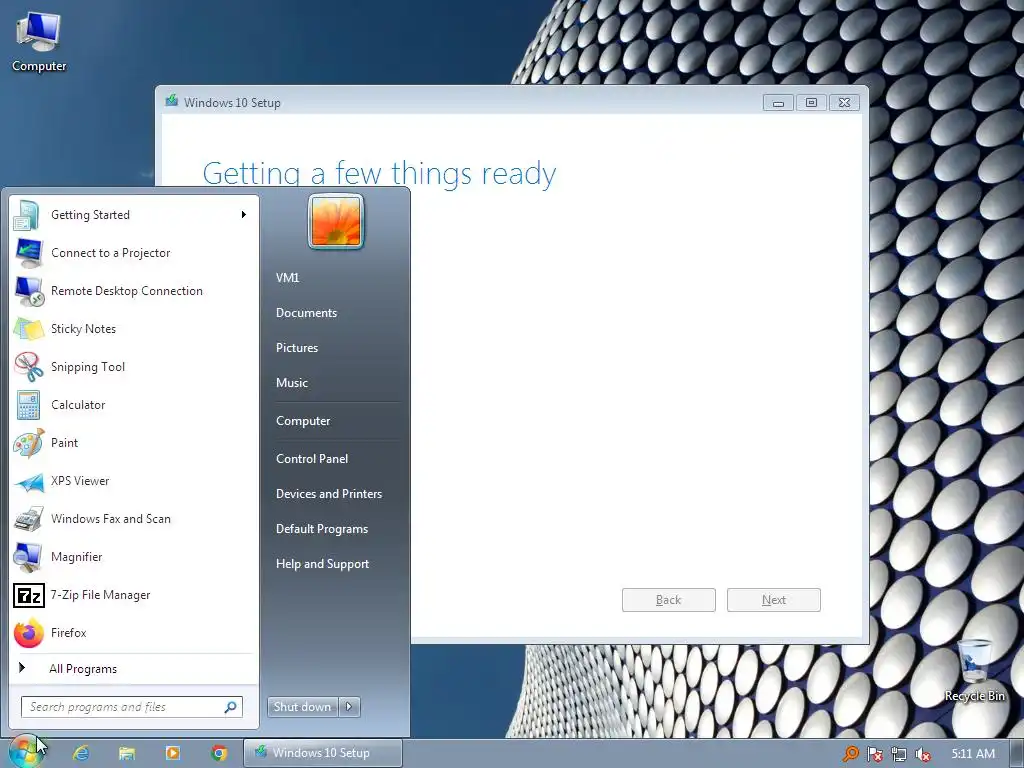
Task: Click in the Search programs and files box
Action: pos(132,707)
